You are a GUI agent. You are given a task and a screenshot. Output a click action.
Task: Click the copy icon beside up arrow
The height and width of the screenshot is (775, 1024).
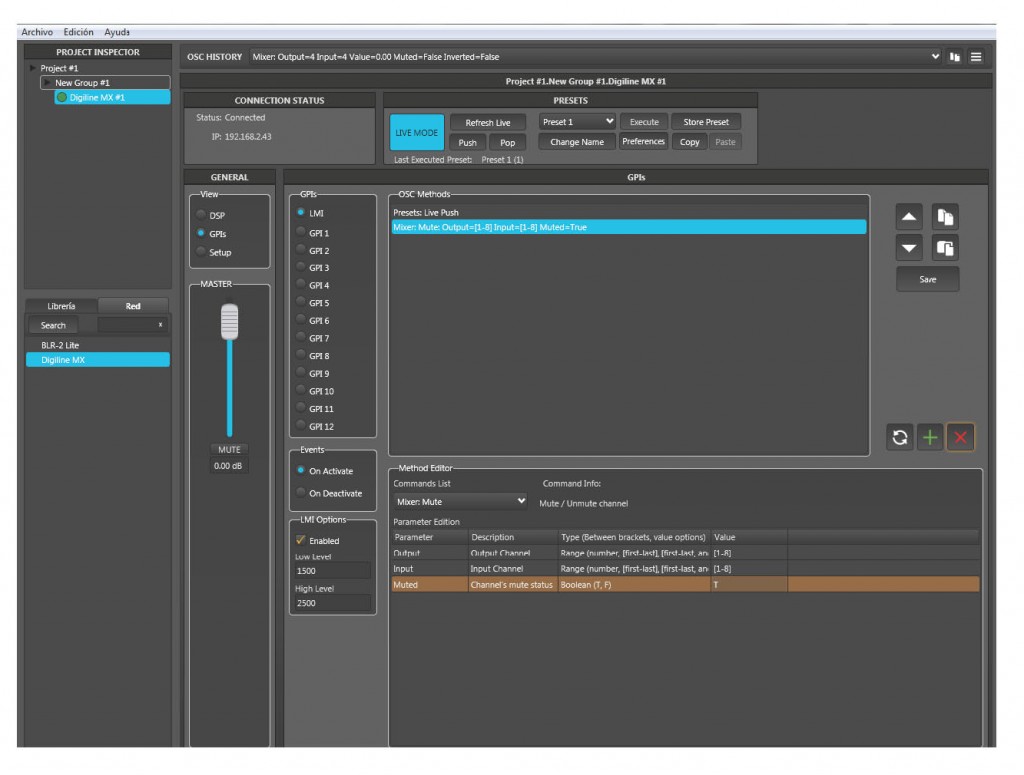(x=945, y=217)
